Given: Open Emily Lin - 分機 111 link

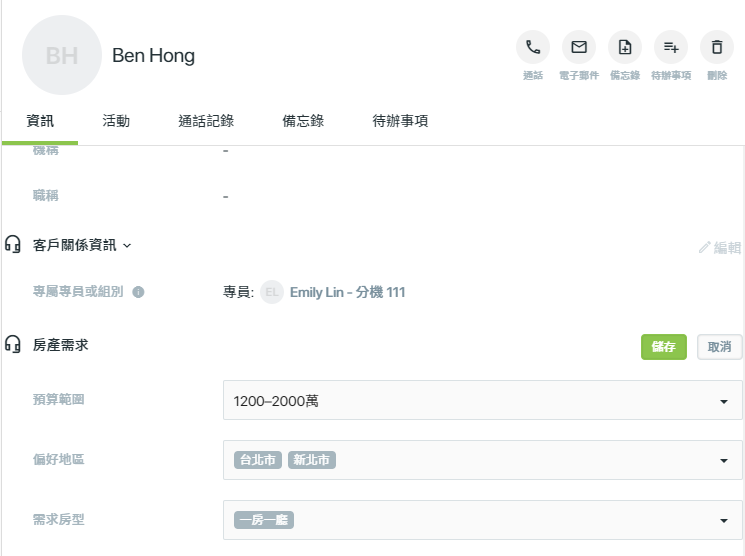Looking at the screenshot, I should pos(347,292).
